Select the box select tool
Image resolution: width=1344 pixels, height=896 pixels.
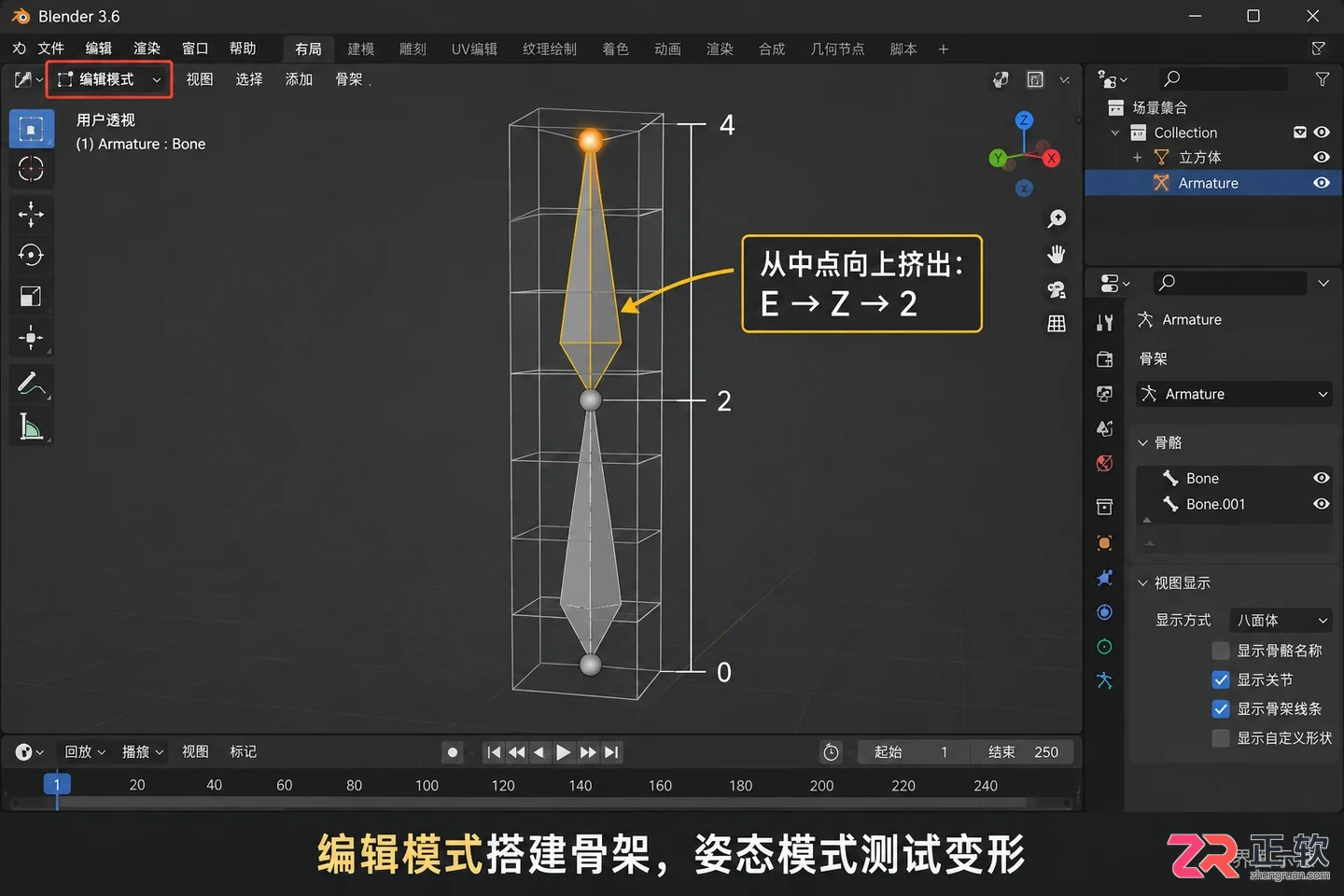[x=31, y=129]
